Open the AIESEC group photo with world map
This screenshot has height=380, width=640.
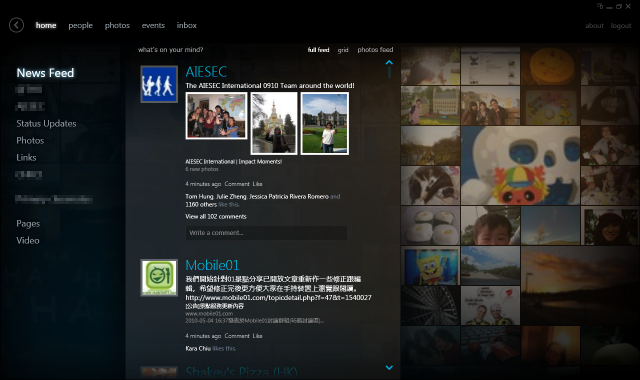point(216,116)
